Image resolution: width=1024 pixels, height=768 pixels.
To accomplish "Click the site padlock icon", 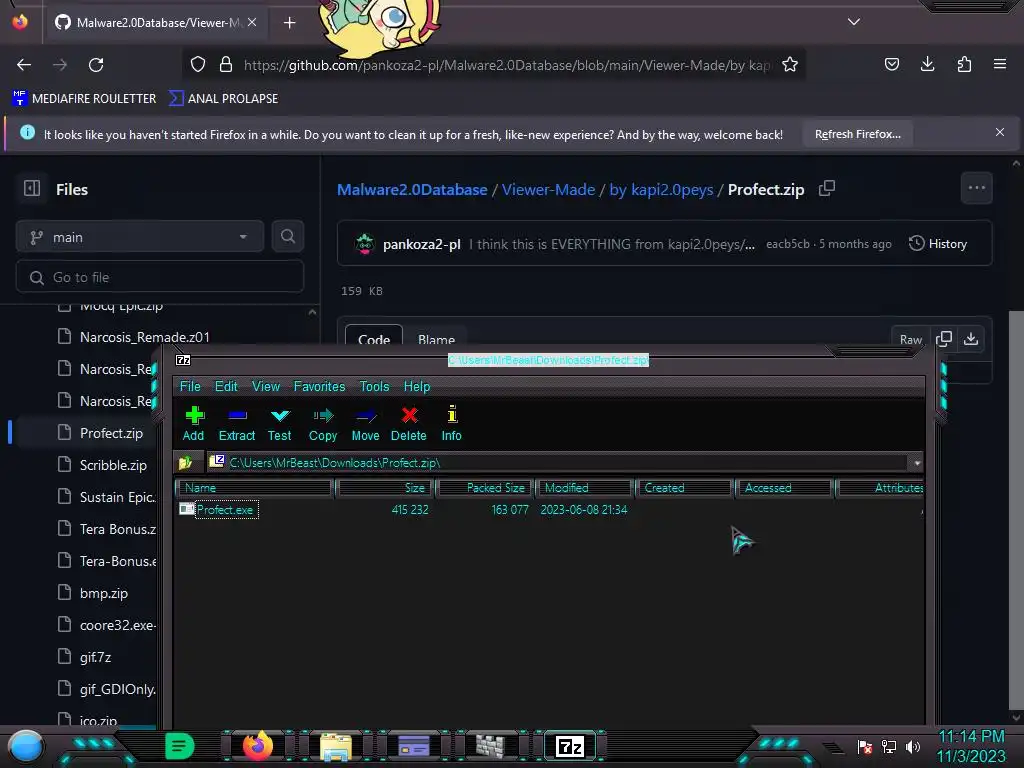I will (x=226, y=64).
